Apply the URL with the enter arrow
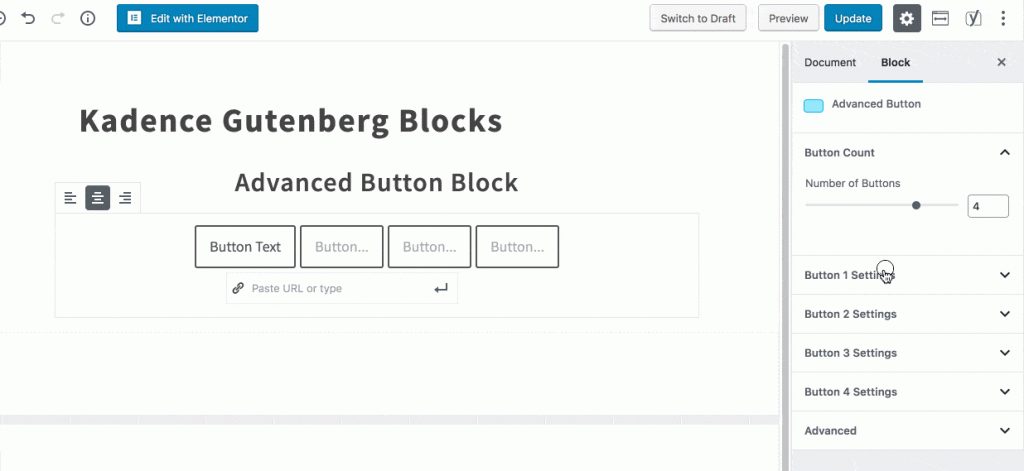 point(441,288)
